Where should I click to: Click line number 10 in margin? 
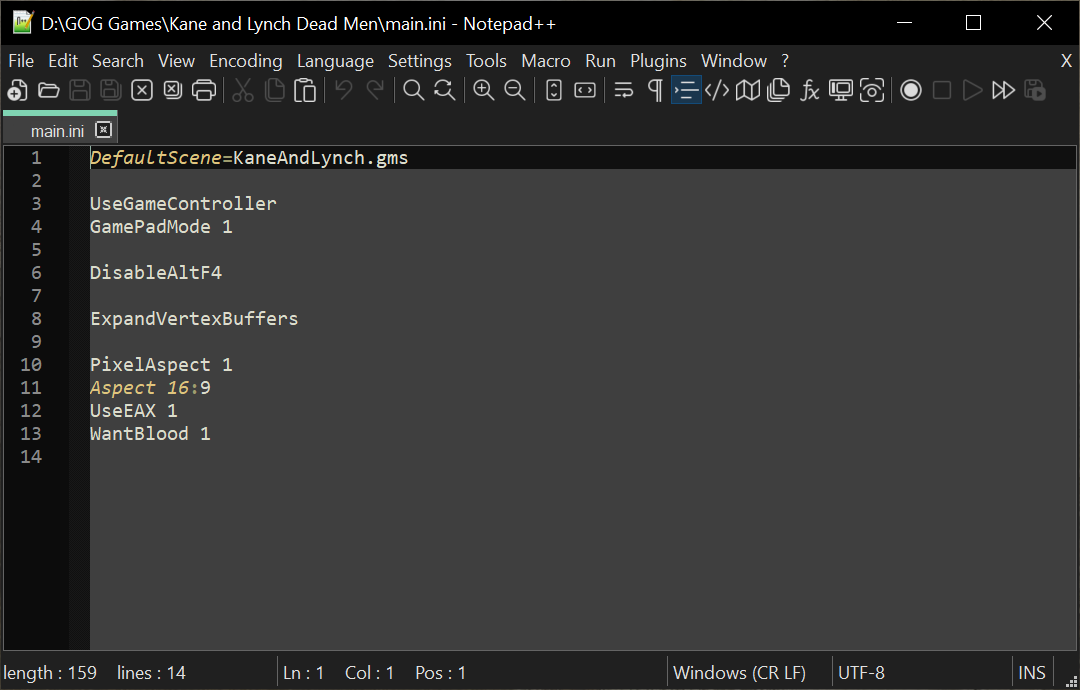click(x=31, y=364)
